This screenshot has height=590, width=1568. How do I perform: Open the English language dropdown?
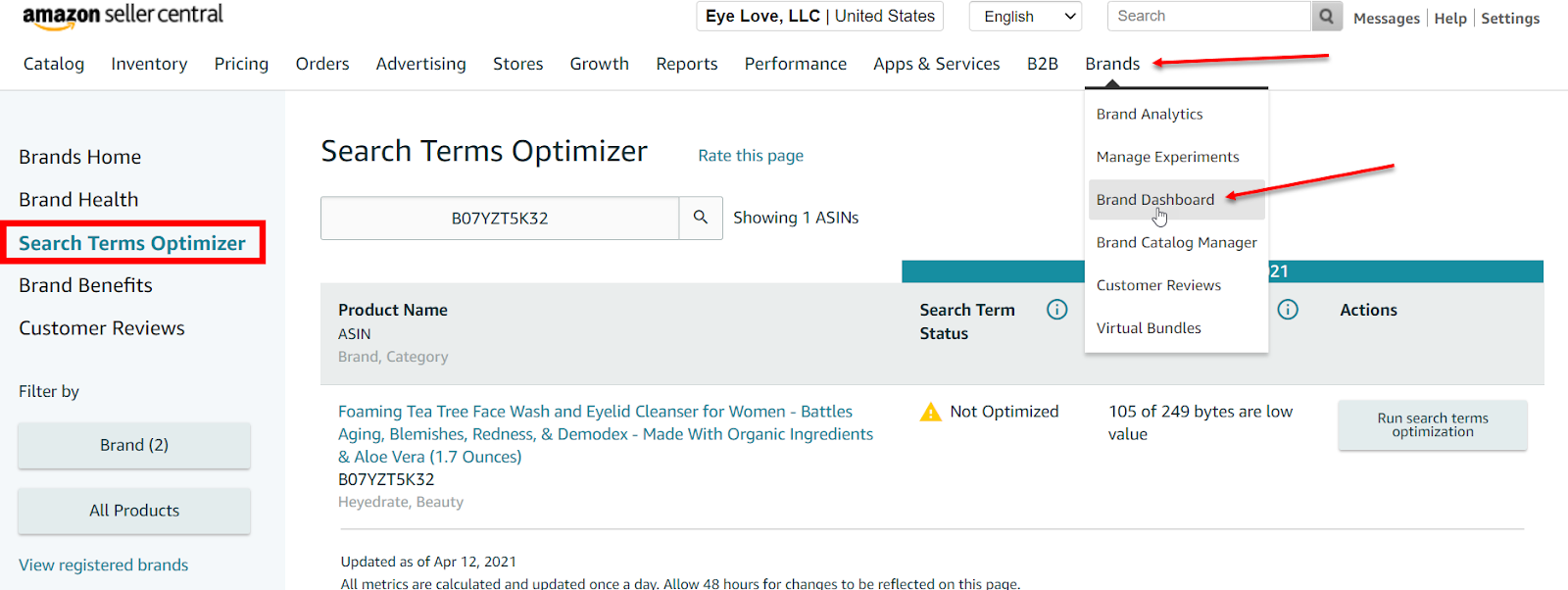pos(1025,17)
